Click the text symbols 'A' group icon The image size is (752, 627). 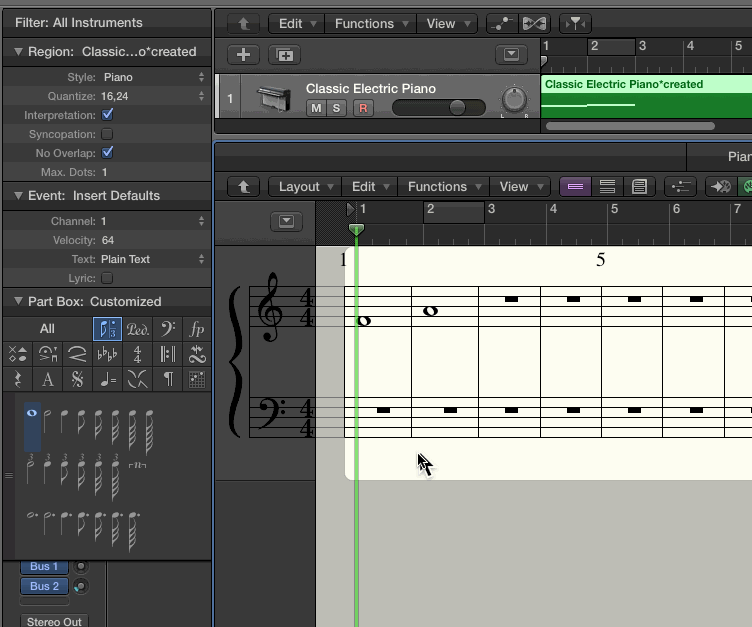(47, 379)
